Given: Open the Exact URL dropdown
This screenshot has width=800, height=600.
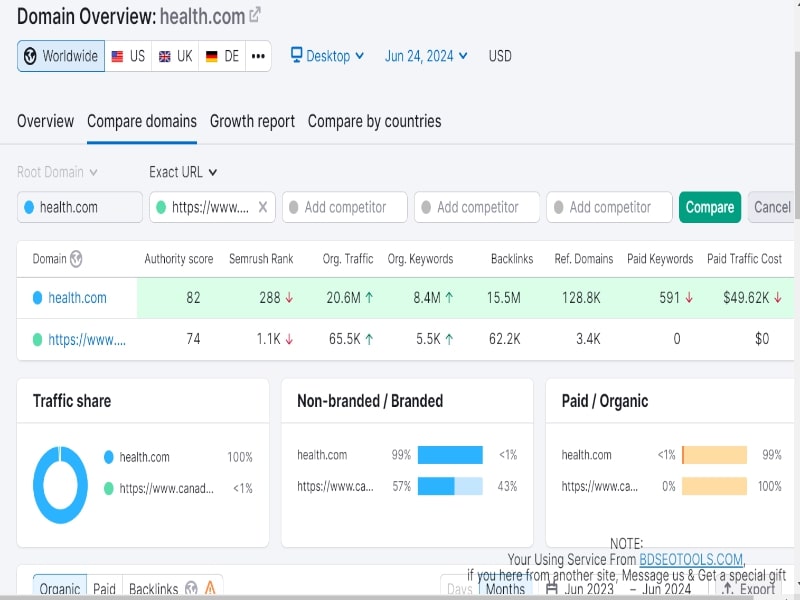Looking at the screenshot, I should click(x=181, y=172).
